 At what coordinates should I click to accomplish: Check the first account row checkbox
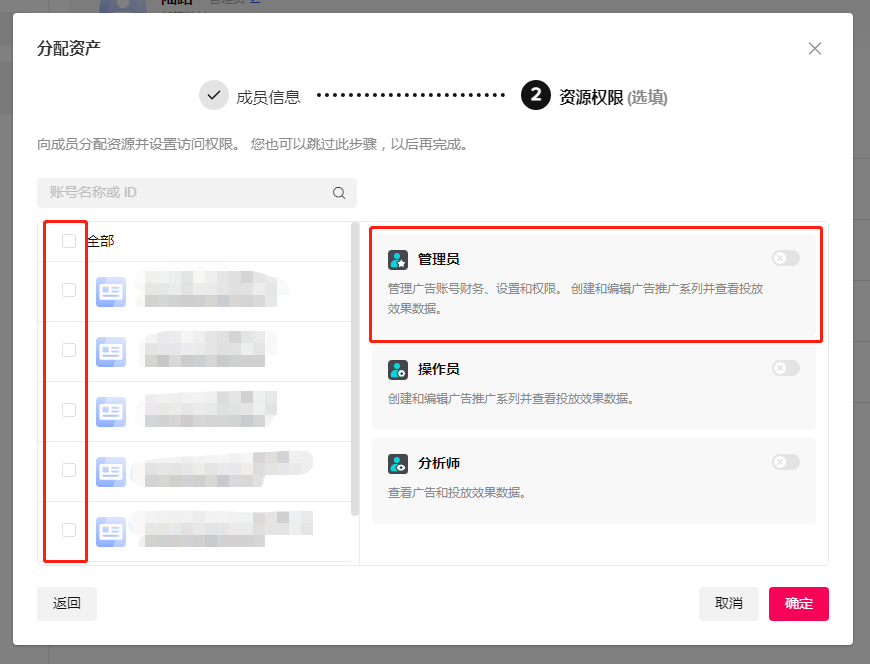pos(69,290)
